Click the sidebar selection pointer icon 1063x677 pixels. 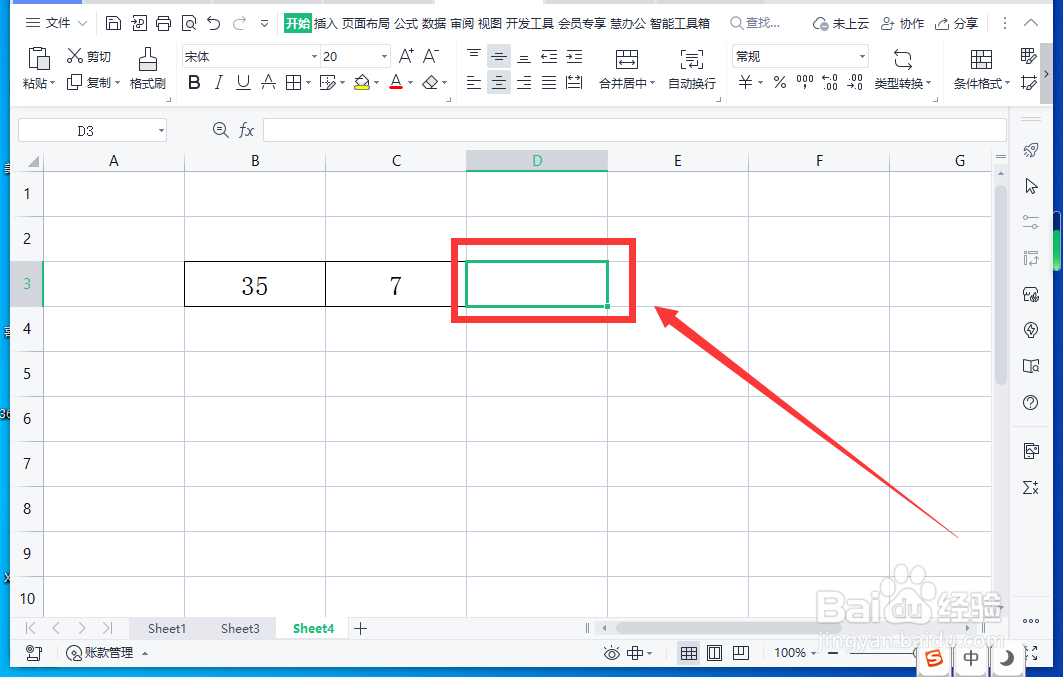click(x=1030, y=186)
